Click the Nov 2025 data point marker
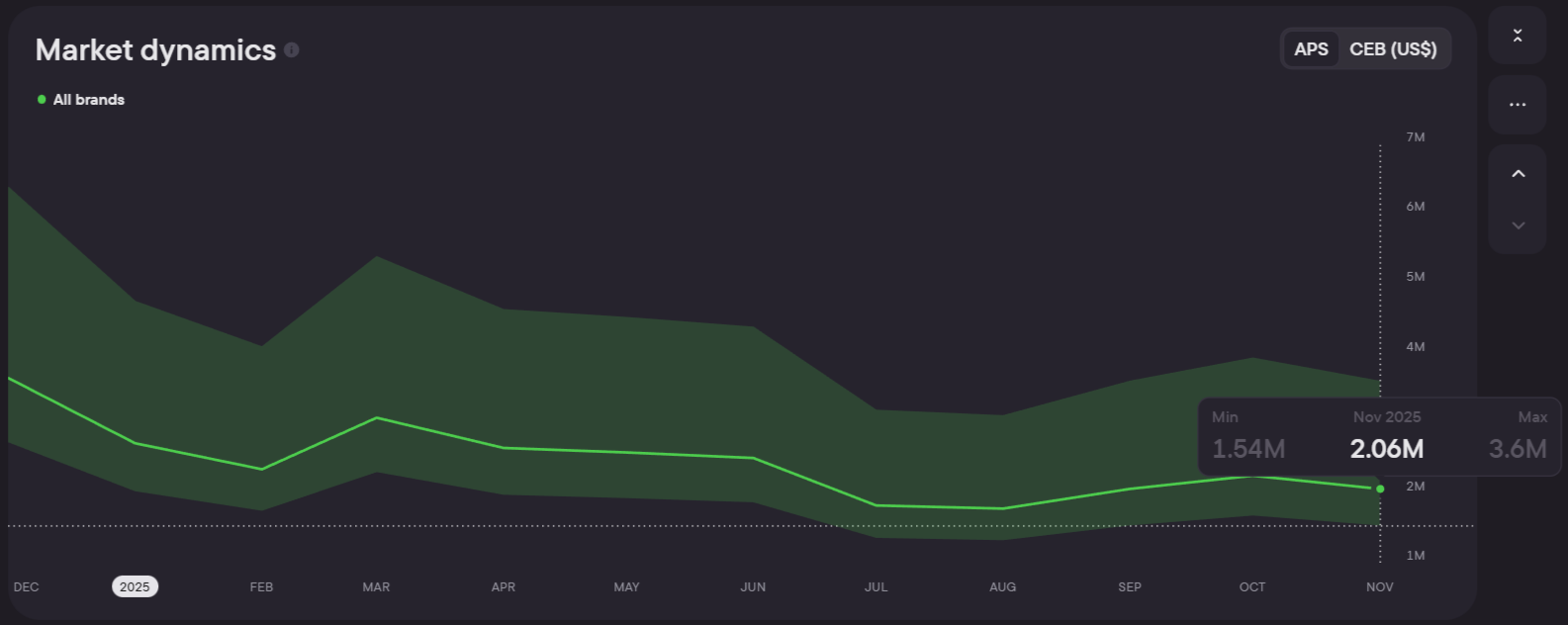This screenshot has width=1568, height=625. (1380, 489)
